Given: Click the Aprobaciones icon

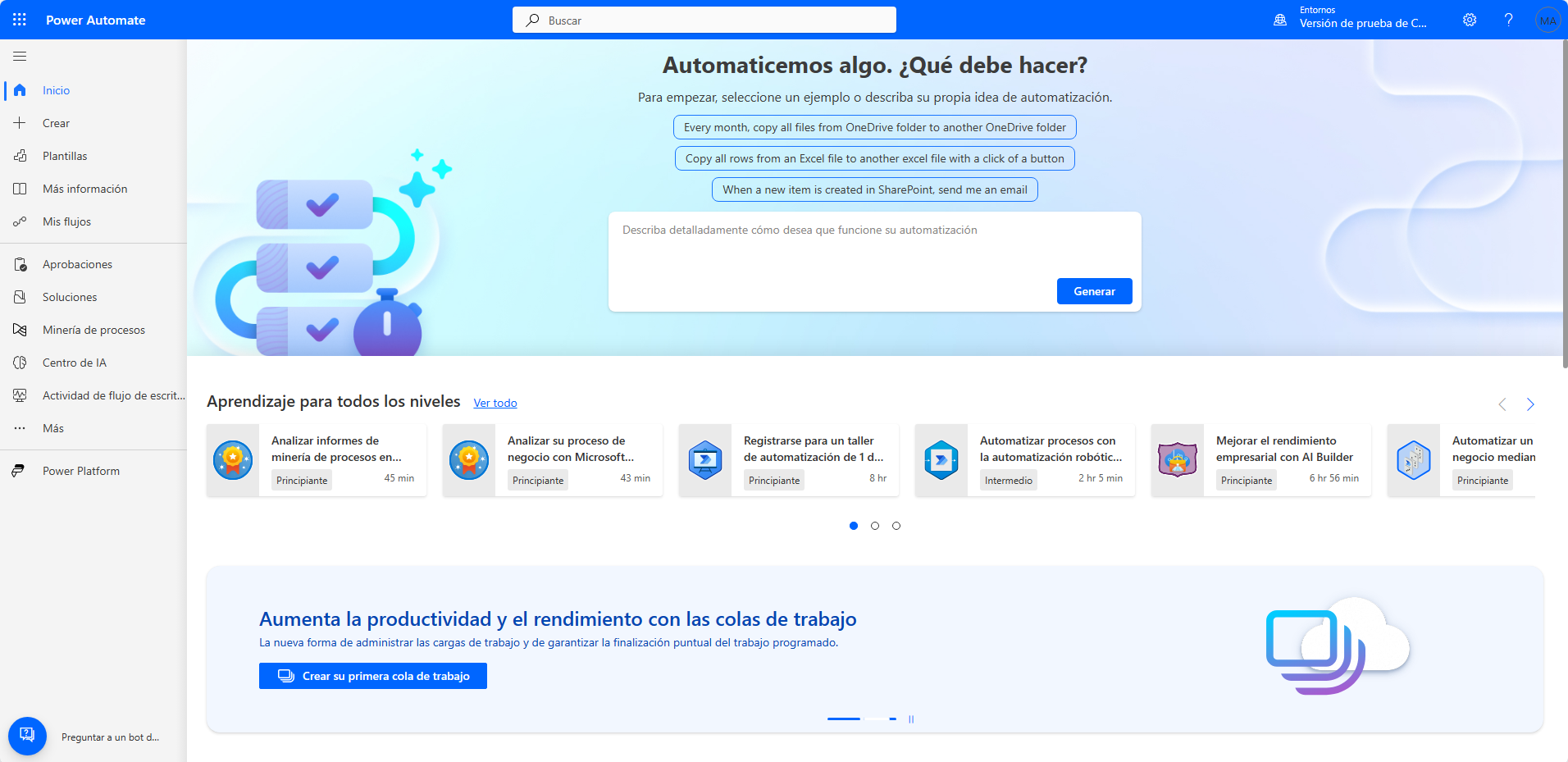Looking at the screenshot, I should pos(20,264).
